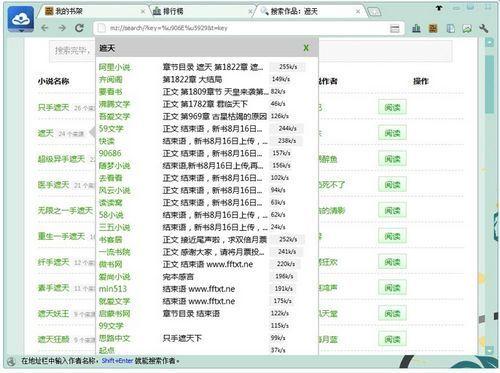500x373 pixels.
Task: Click 阅读 button for 只手遮天 row
Action: click(392, 107)
